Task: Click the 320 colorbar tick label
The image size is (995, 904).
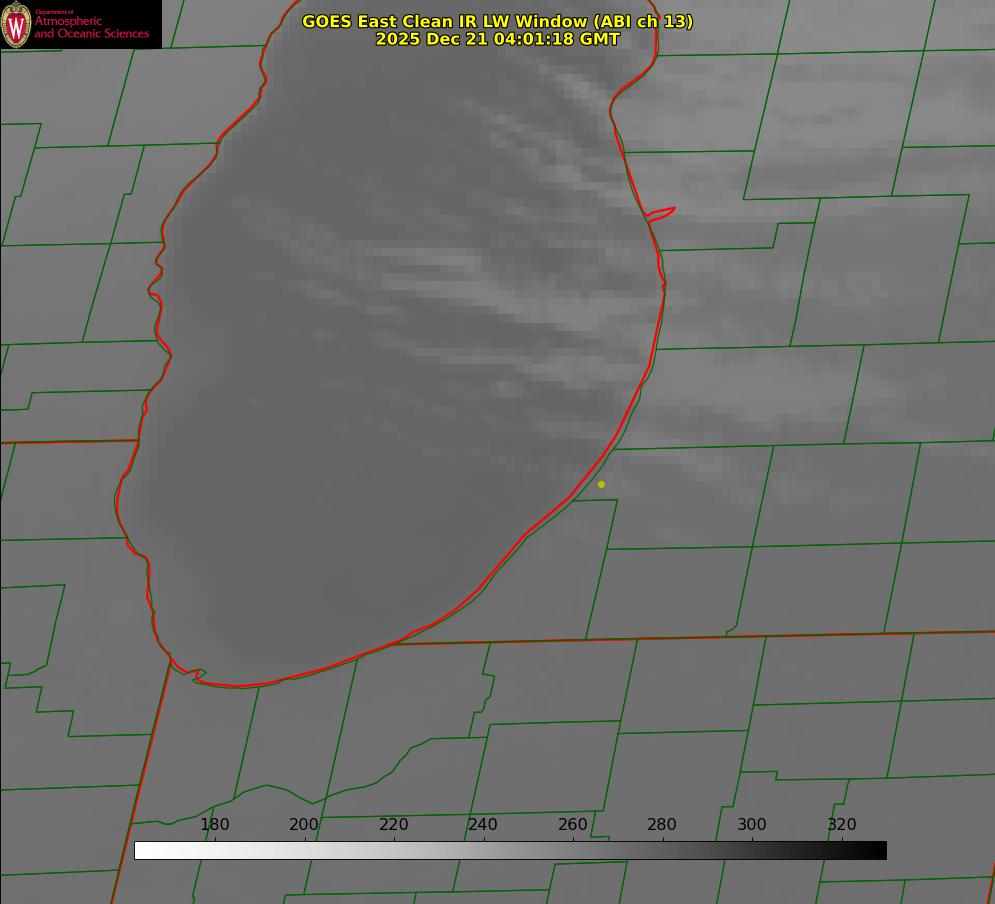Action: click(842, 824)
